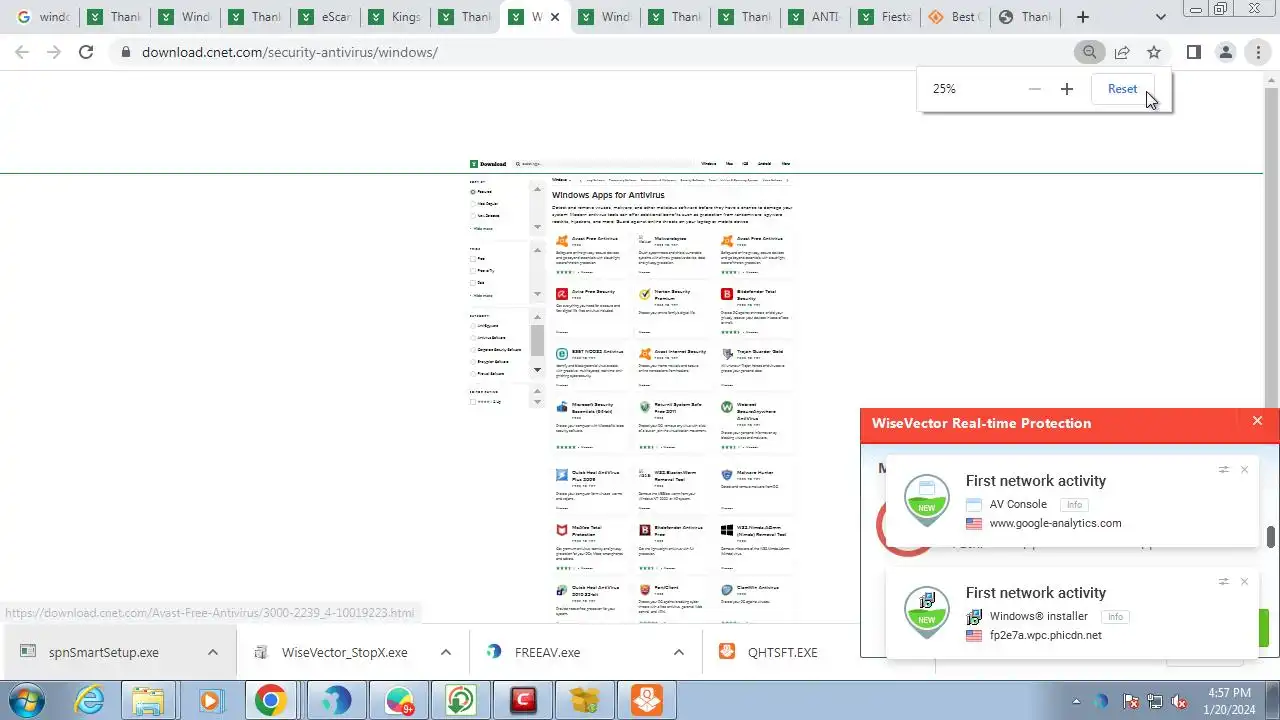Image resolution: width=1280 pixels, height=720 pixels.
Task: Open settings on the Windows installer notification
Action: point(1223,581)
